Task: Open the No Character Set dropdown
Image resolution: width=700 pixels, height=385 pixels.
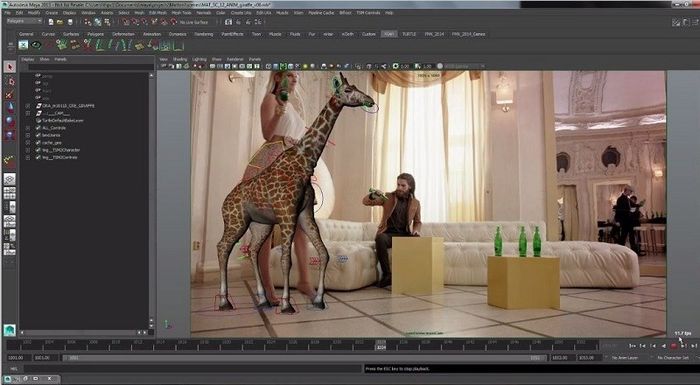Action: pyautogui.click(x=674, y=358)
